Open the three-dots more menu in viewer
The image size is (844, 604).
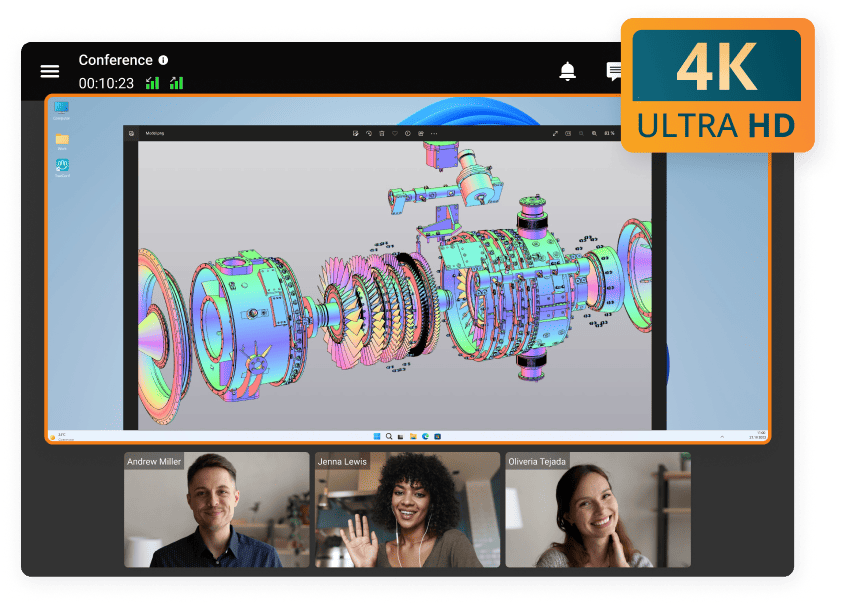click(x=434, y=133)
